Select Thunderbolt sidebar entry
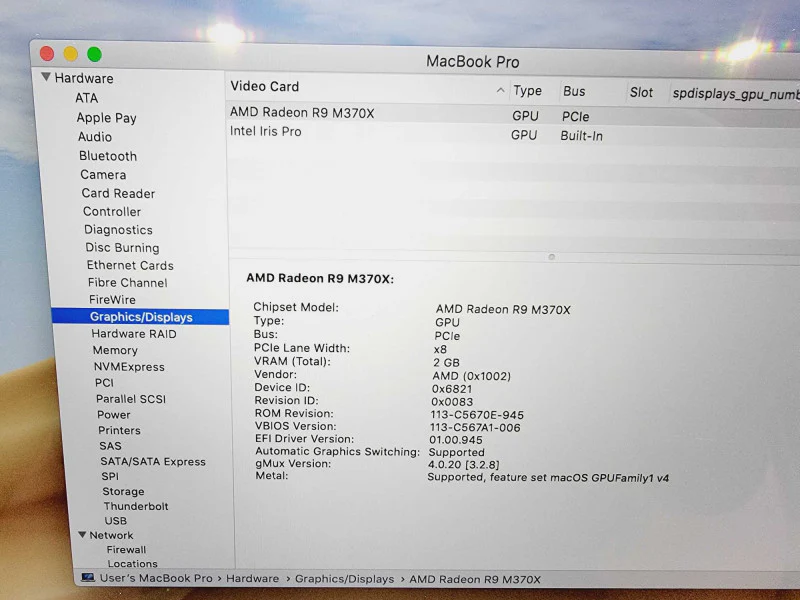 tap(136, 506)
